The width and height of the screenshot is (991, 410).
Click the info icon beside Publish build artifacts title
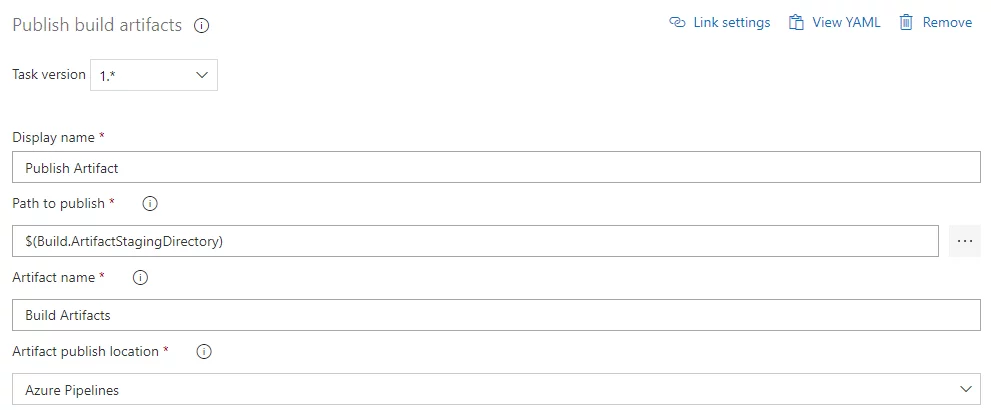pos(202,26)
